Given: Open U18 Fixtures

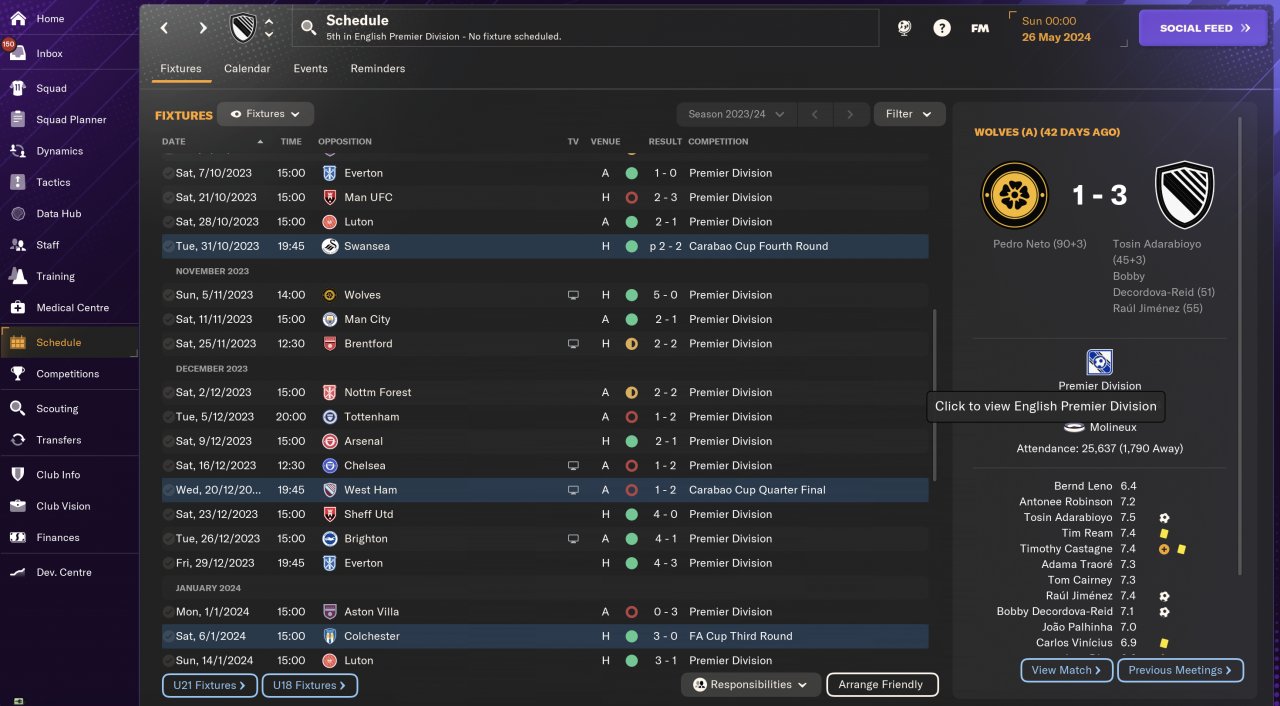Looking at the screenshot, I should tap(310, 685).
